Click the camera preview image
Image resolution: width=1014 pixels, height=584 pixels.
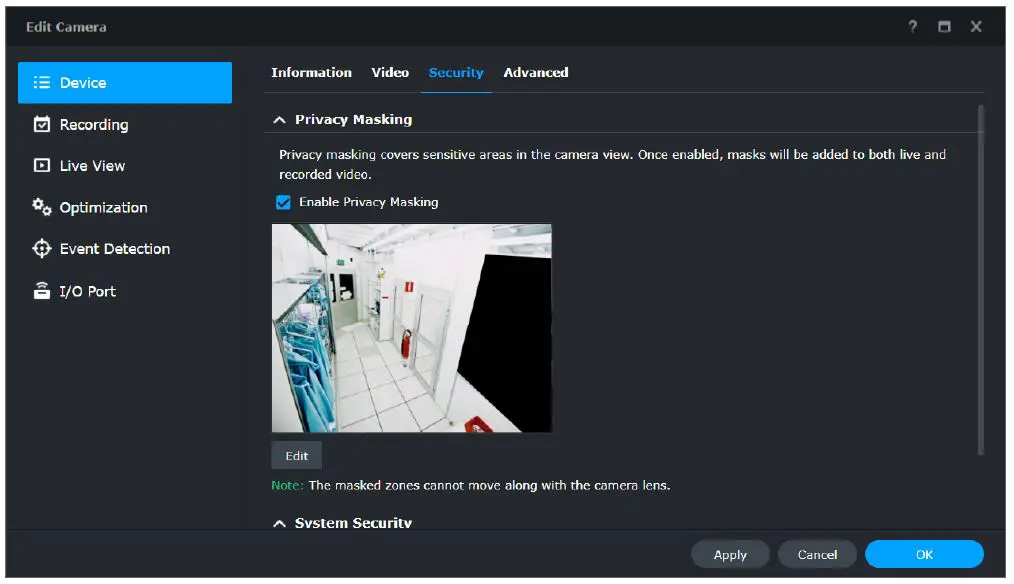click(411, 328)
